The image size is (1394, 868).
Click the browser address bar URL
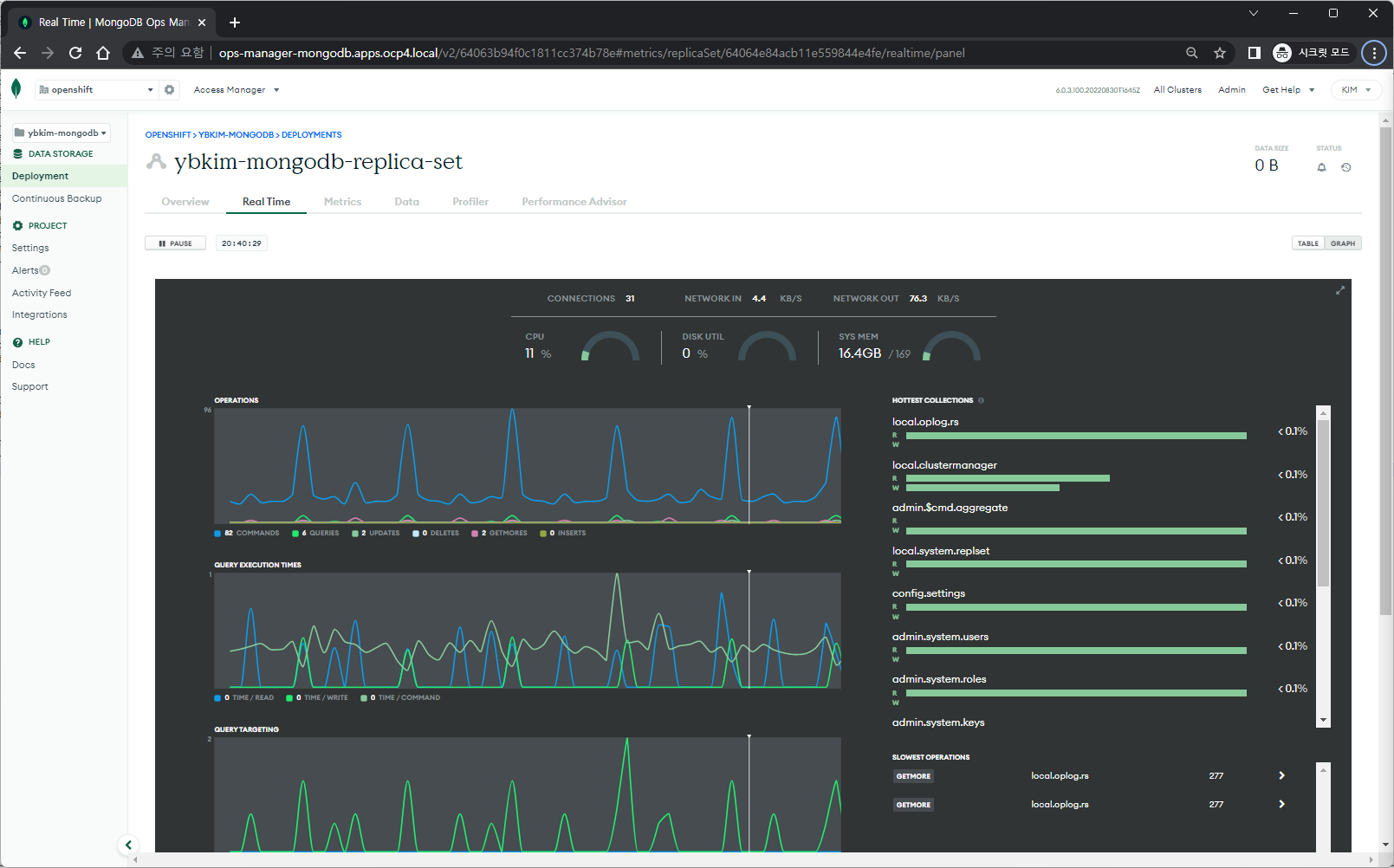pos(592,53)
